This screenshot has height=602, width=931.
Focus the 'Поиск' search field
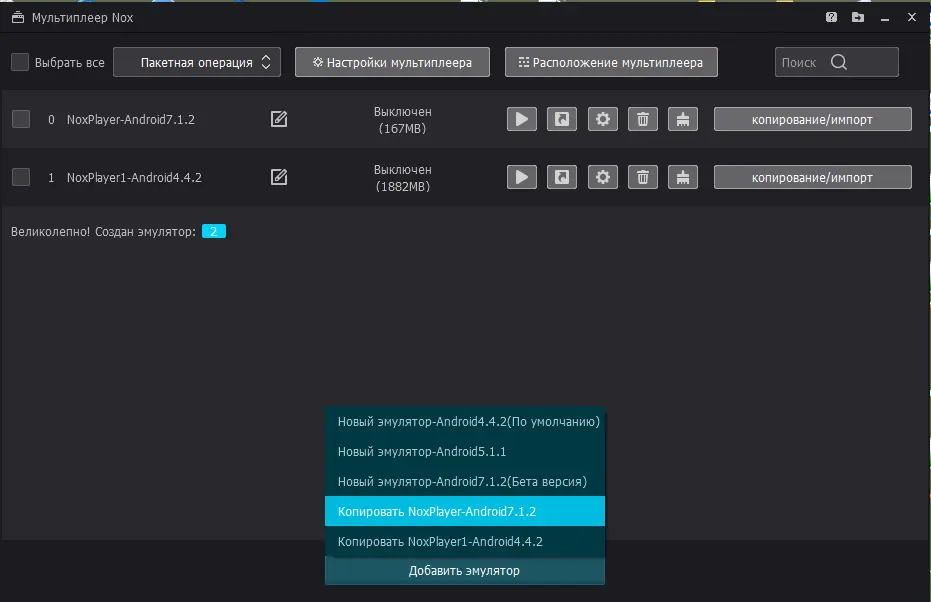click(x=836, y=62)
